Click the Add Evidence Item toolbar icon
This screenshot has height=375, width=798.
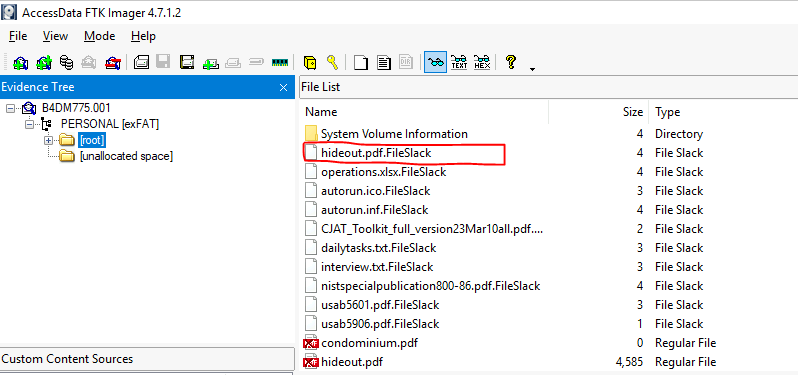tap(20, 63)
